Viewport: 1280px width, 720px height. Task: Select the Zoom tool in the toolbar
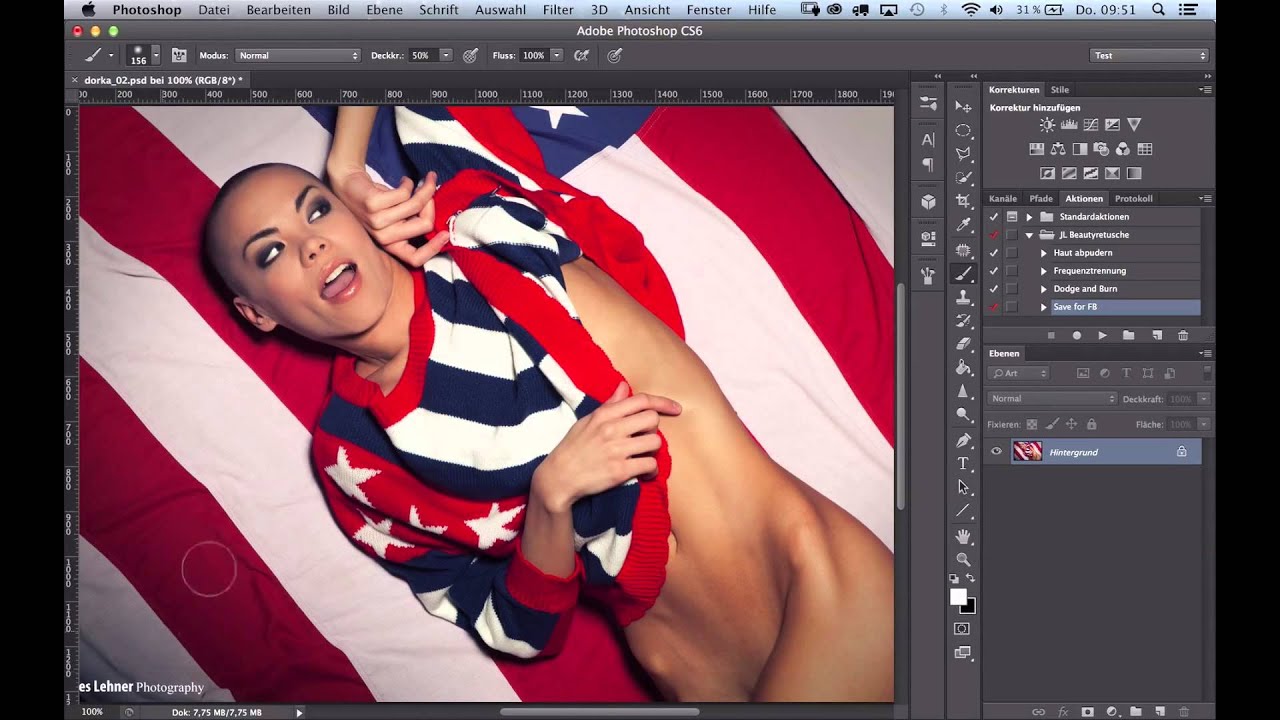pyautogui.click(x=963, y=560)
